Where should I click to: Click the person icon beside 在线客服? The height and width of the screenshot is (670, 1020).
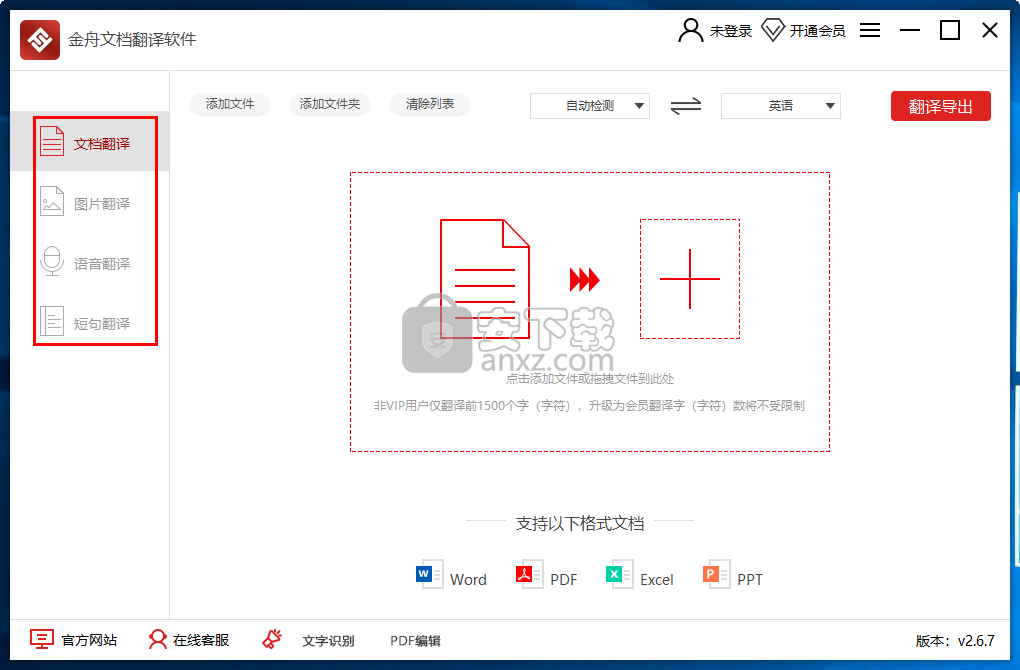157,639
